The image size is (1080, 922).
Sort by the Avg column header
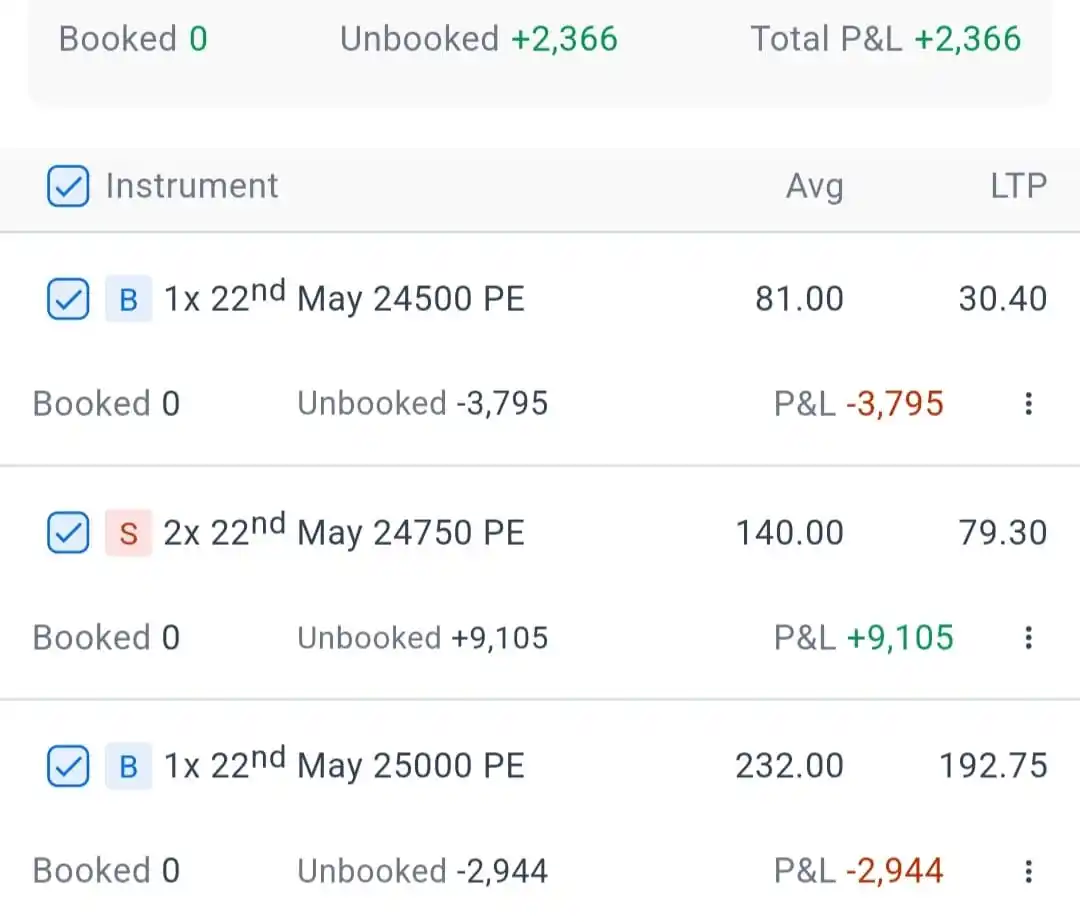[814, 187]
